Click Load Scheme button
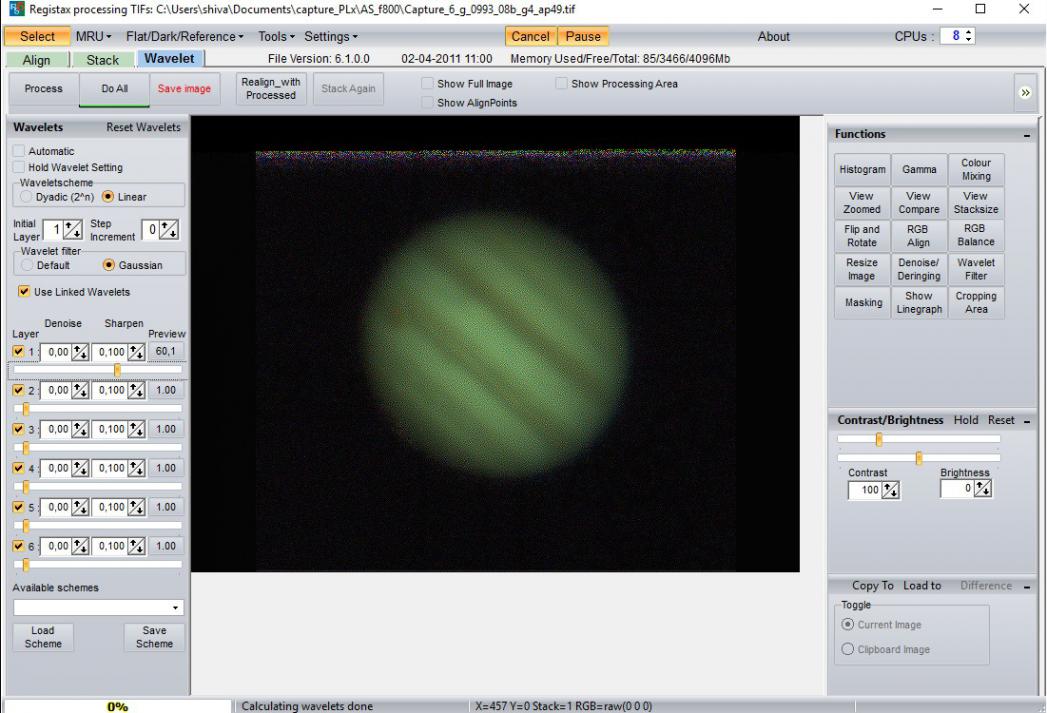 (x=43, y=637)
